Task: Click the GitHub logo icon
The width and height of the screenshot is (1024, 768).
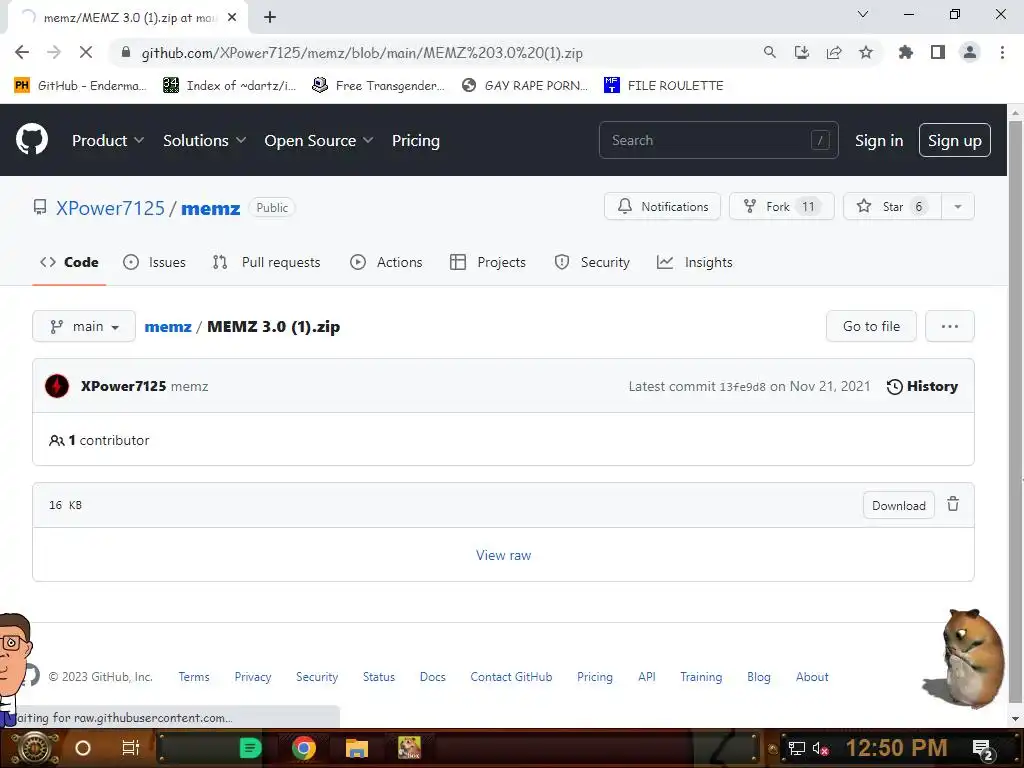Action: pos(32,140)
